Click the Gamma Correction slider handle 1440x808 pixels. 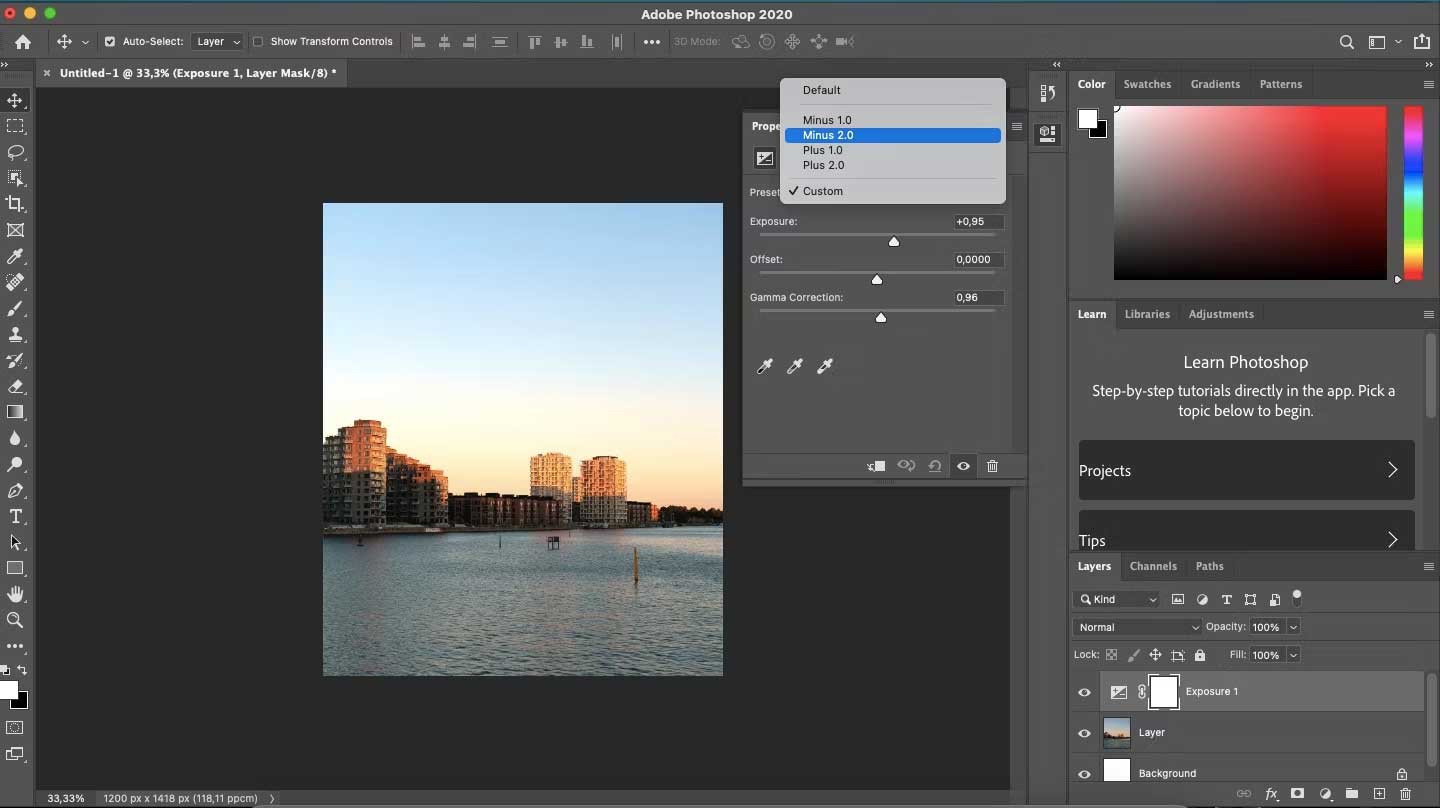tap(881, 317)
